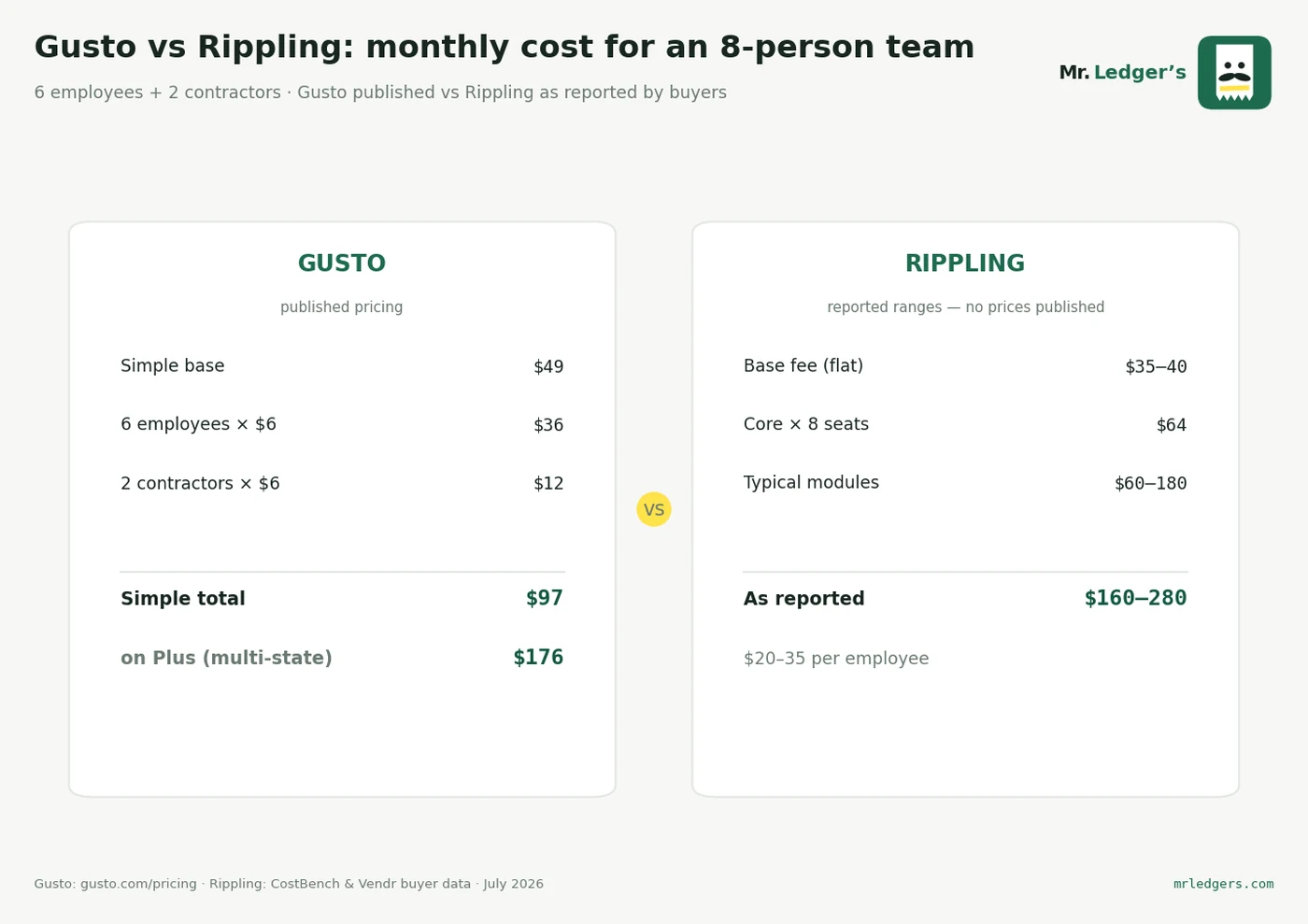Click the $49 Simple base value
This screenshot has height=924, width=1308.
pos(548,367)
